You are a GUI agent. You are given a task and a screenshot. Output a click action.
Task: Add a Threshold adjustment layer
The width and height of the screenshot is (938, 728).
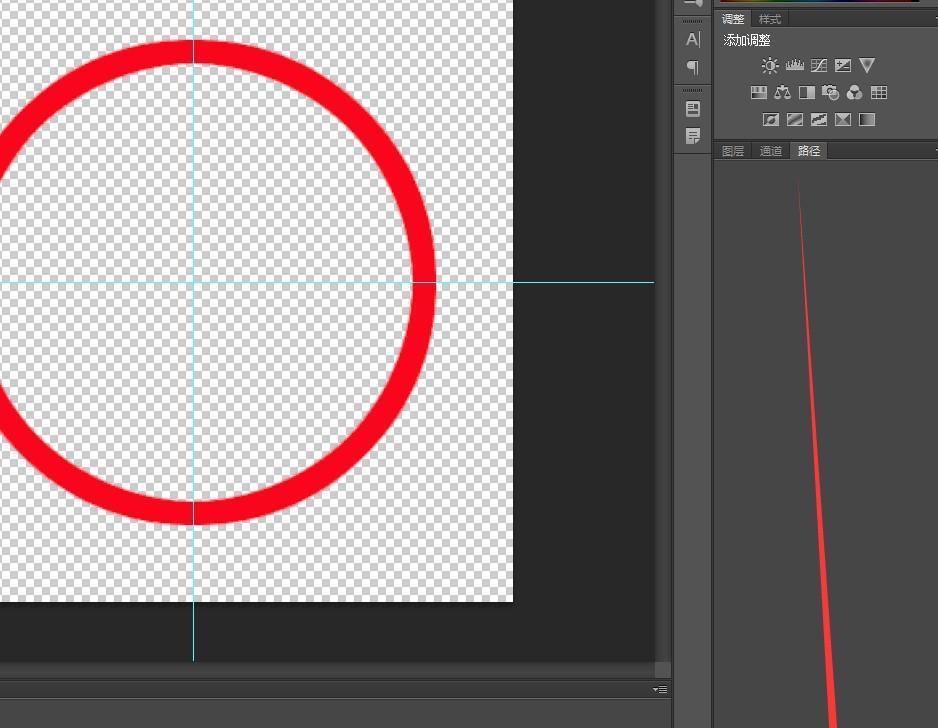click(x=818, y=120)
